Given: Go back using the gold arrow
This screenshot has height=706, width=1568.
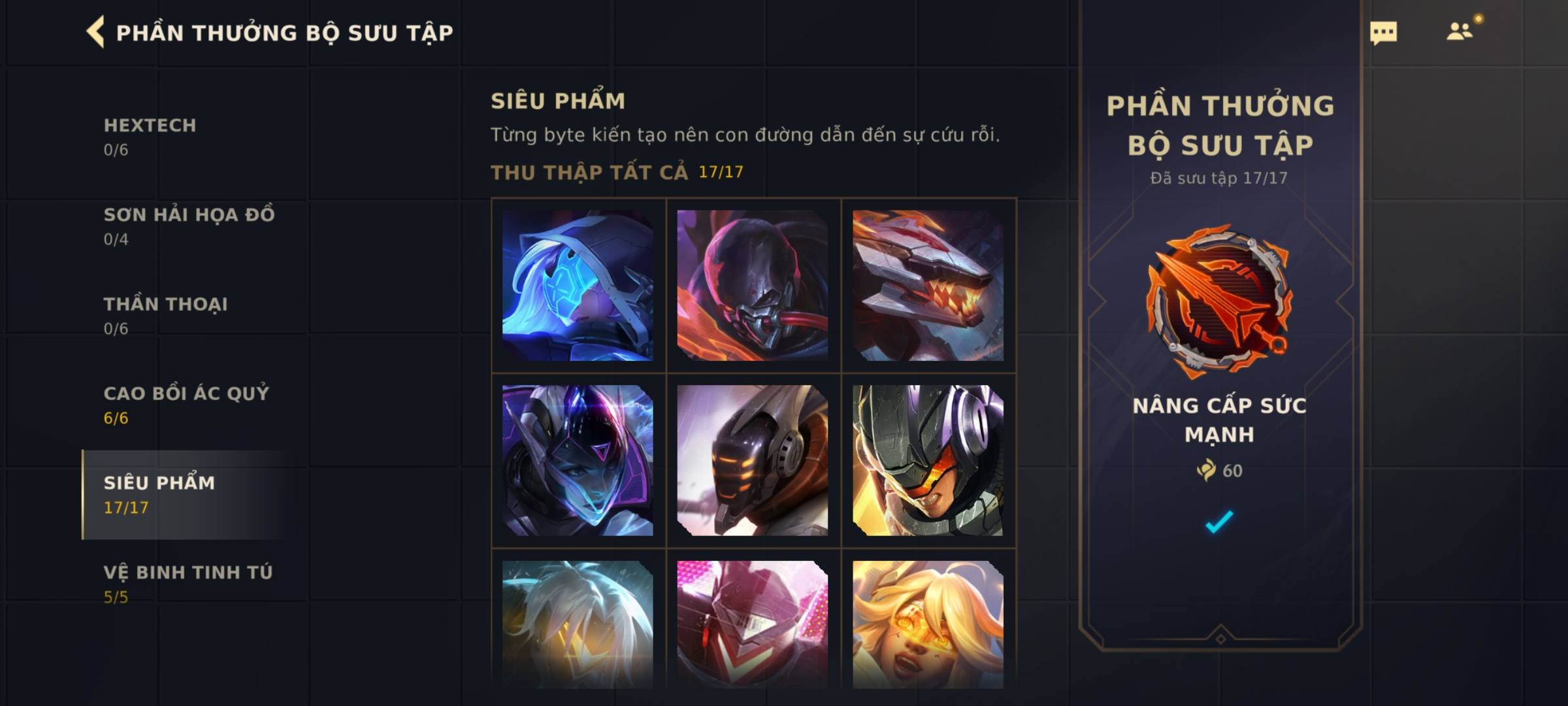Looking at the screenshot, I should pyautogui.click(x=95, y=32).
